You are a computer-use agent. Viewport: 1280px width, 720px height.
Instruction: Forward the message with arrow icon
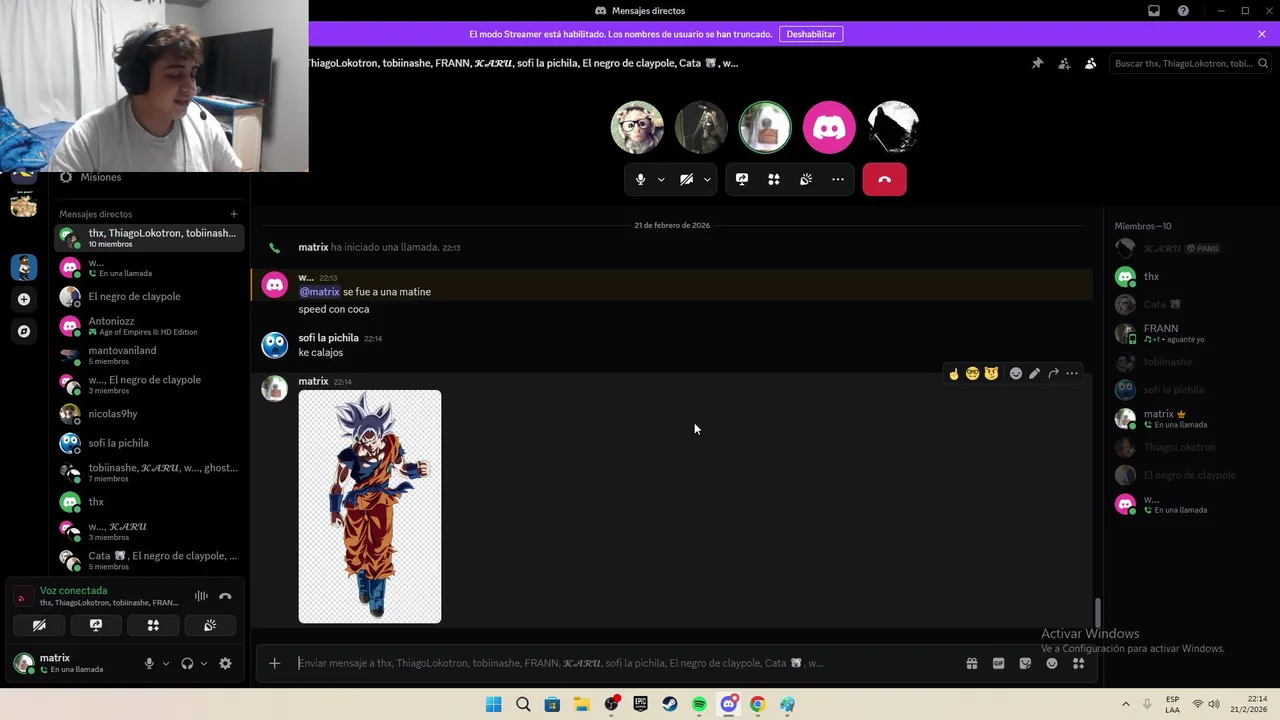tap(1053, 373)
